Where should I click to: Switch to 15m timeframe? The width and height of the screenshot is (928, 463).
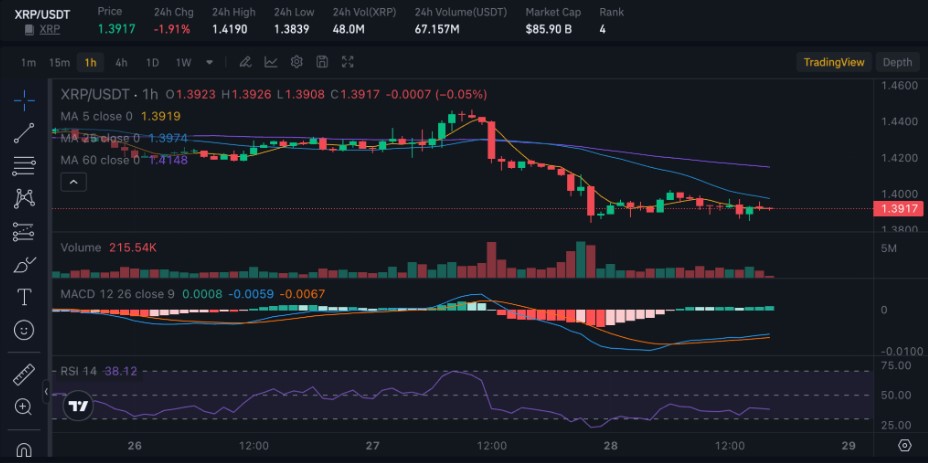point(59,62)
